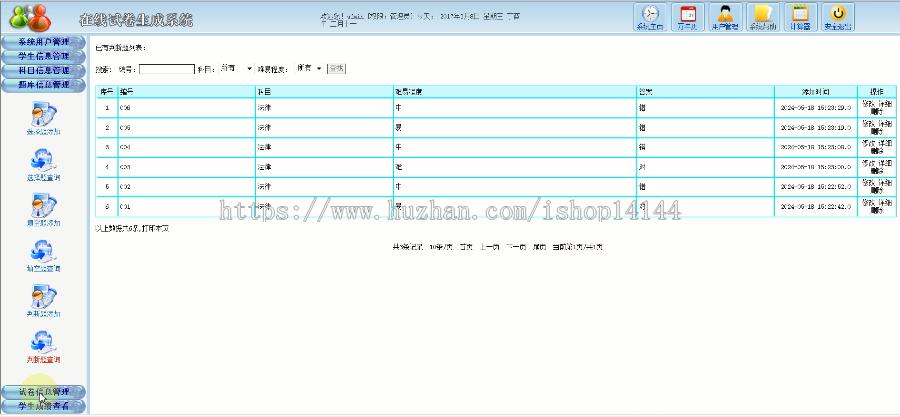Open 填空题添加 sidebar icon

[x=44, y=210]
